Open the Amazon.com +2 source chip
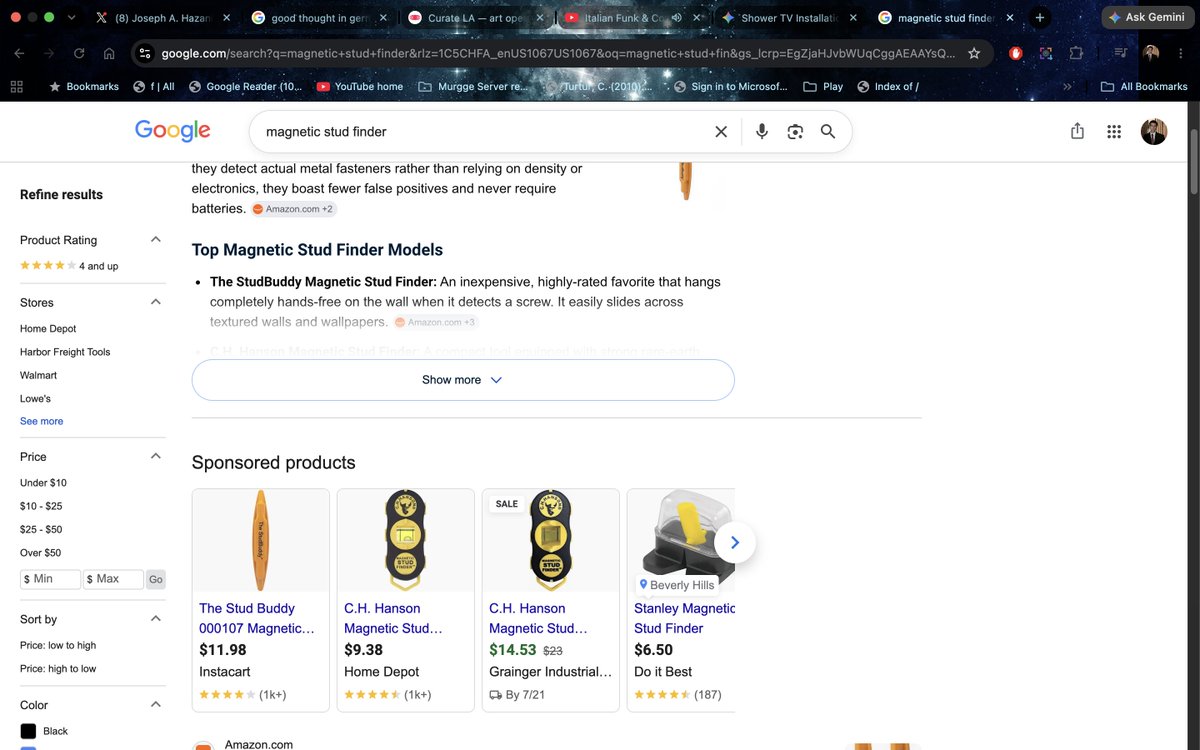The width and height of the screenshot is (1200, 750). tap(294, 209)
